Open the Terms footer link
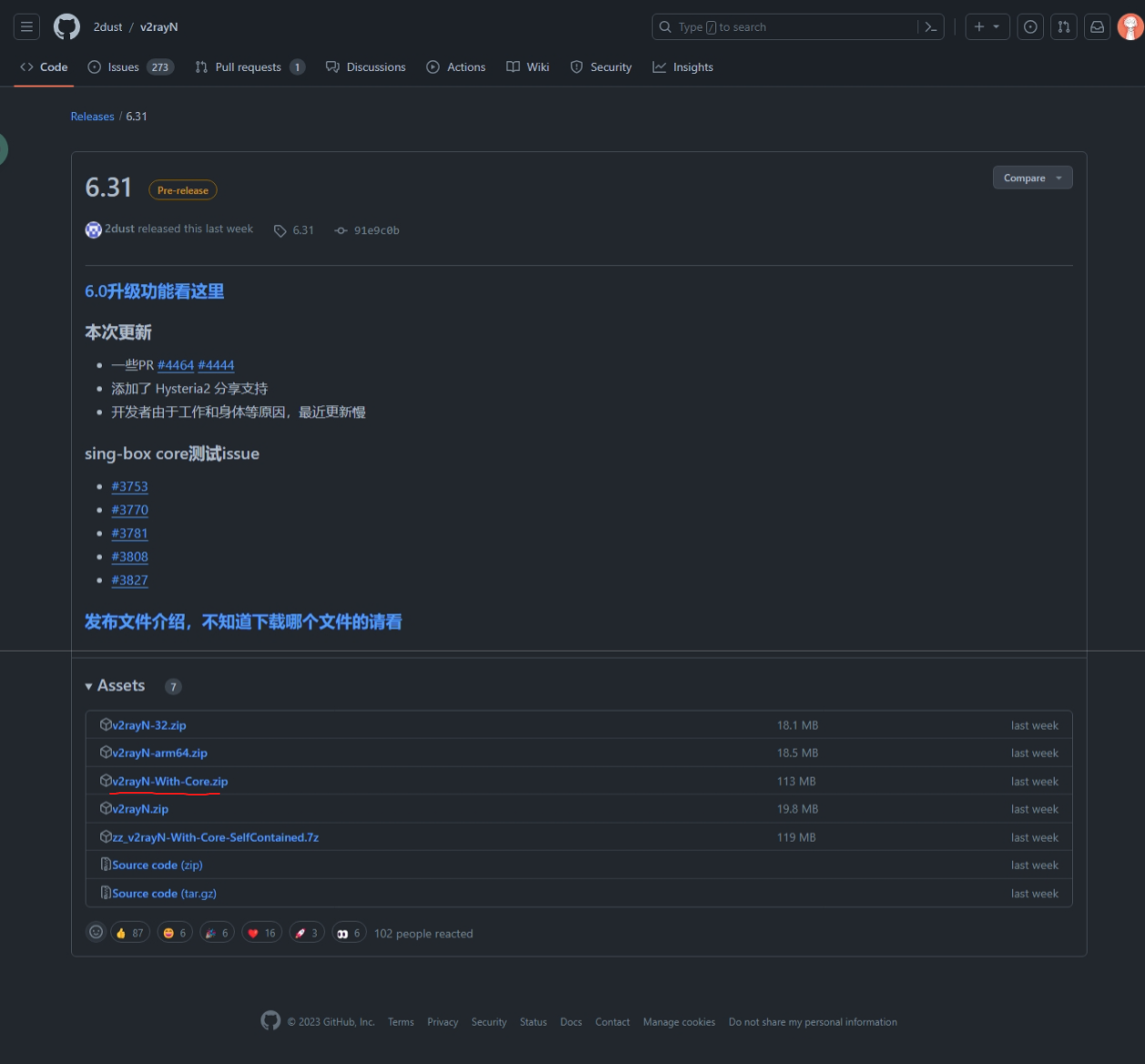1145x1064 pixels. coord(400,1022)
